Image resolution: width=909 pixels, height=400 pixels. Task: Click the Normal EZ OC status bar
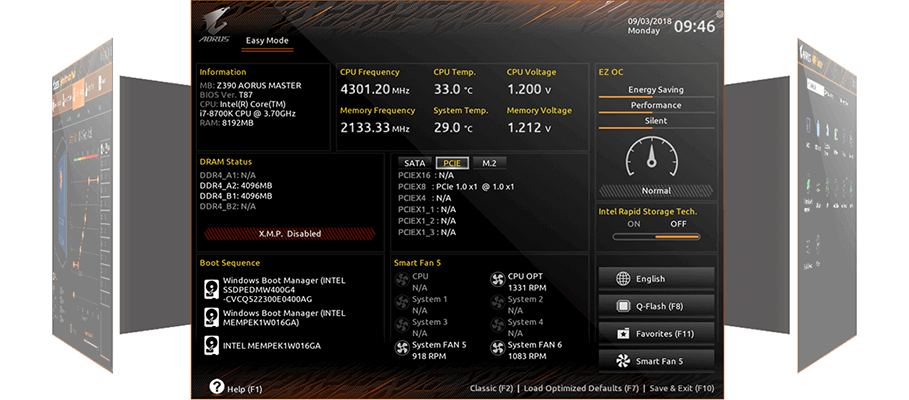click(x=656, y=191)
